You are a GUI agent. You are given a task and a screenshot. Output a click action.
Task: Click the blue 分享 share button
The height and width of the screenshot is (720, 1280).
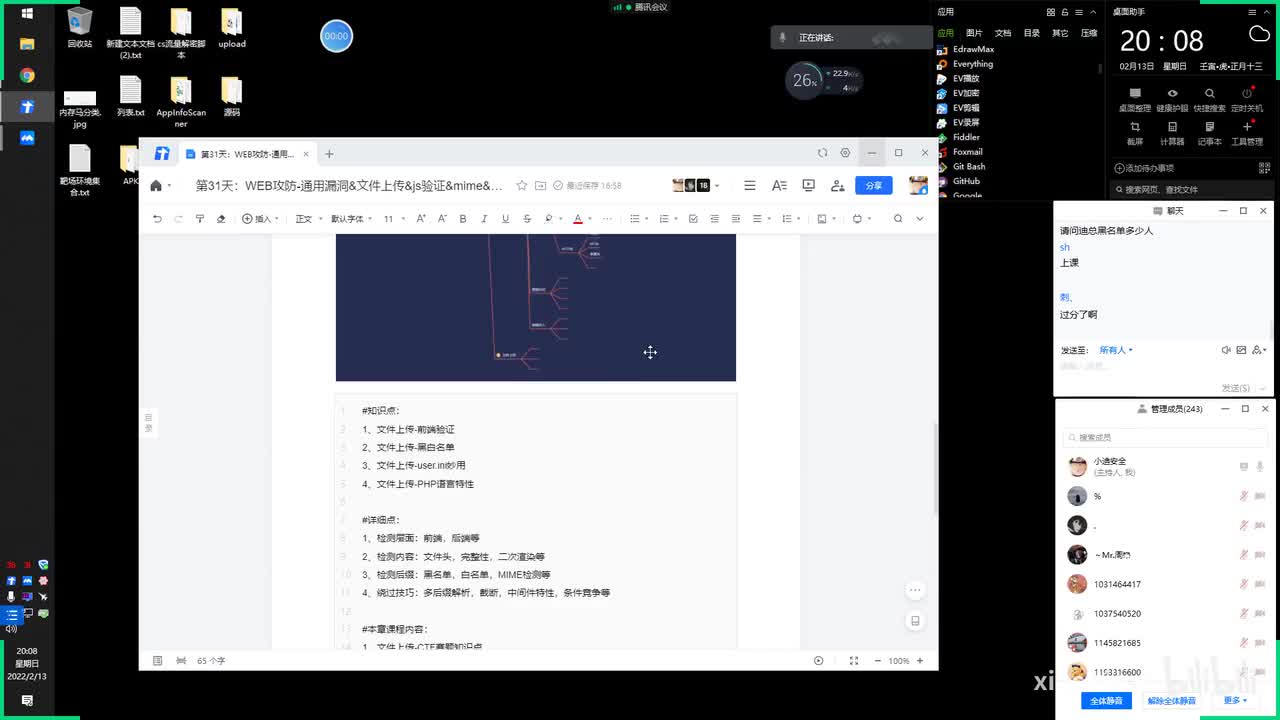pyautogui.click(x=874, y=185)
